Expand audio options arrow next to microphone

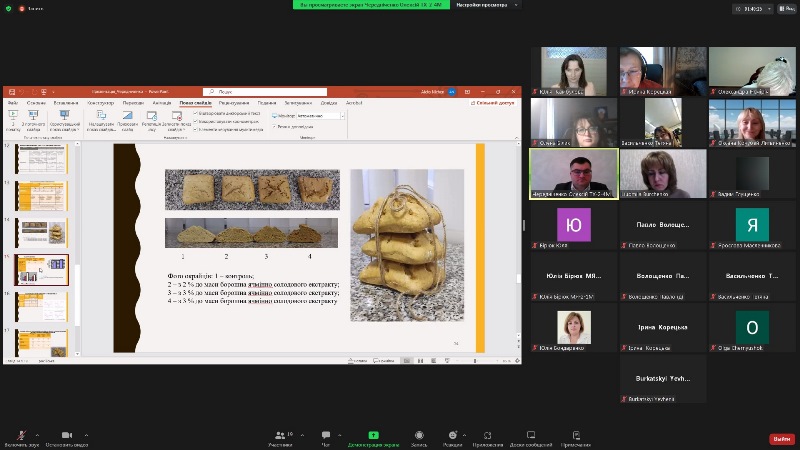click(x=37, y=435)
